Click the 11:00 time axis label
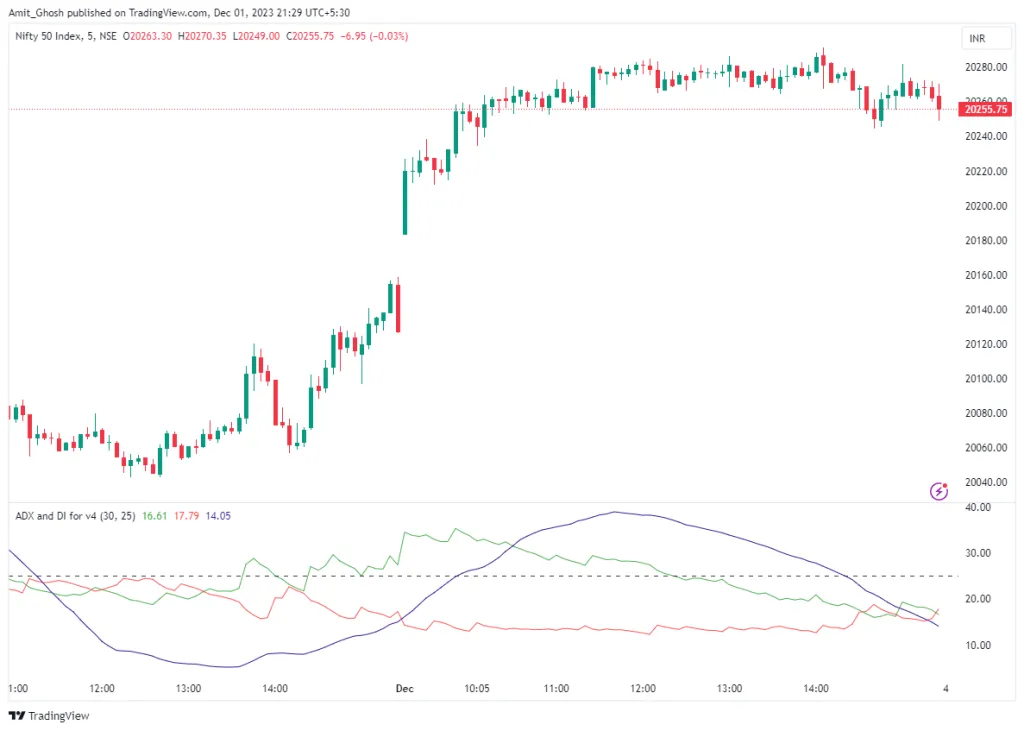Image resolution: width=1024 pixels, height=731 pixels. [x=556, y=688]
